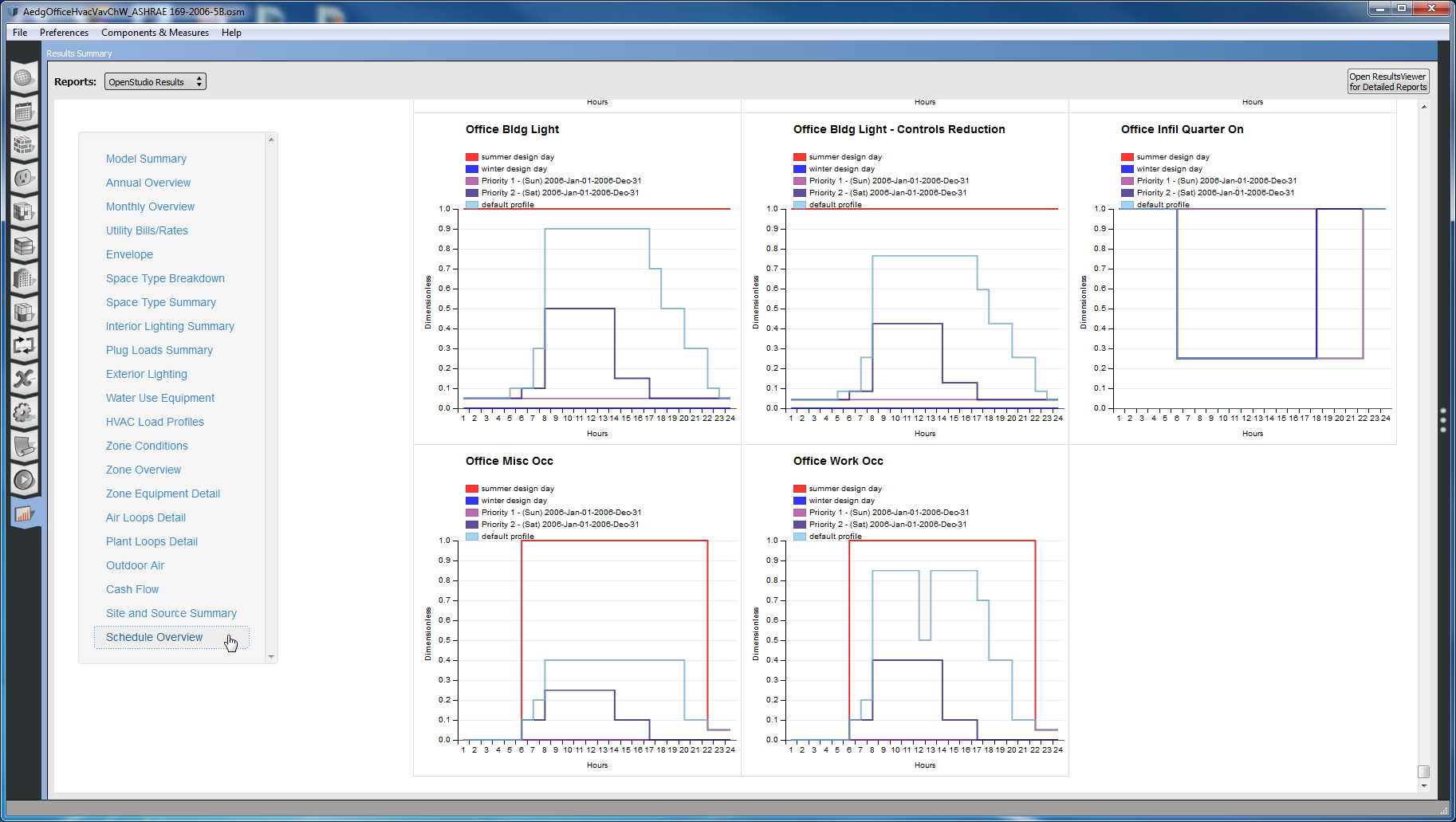Click summer design day red swatch in Office Bldg Light
The width and height of the screenshot is (1456, 822).
[x=472, y=157]
